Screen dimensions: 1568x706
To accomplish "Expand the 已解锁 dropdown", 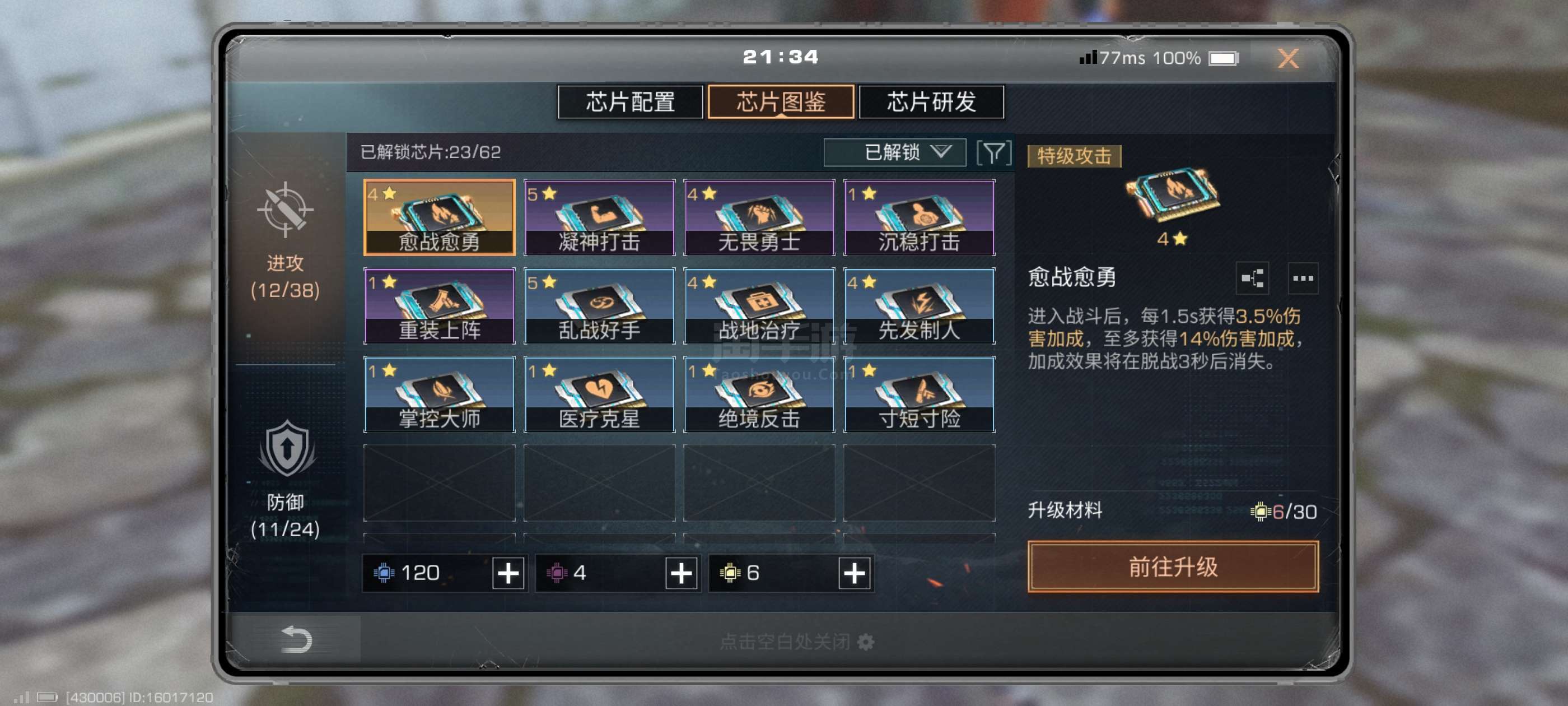I will pos(894,152).
